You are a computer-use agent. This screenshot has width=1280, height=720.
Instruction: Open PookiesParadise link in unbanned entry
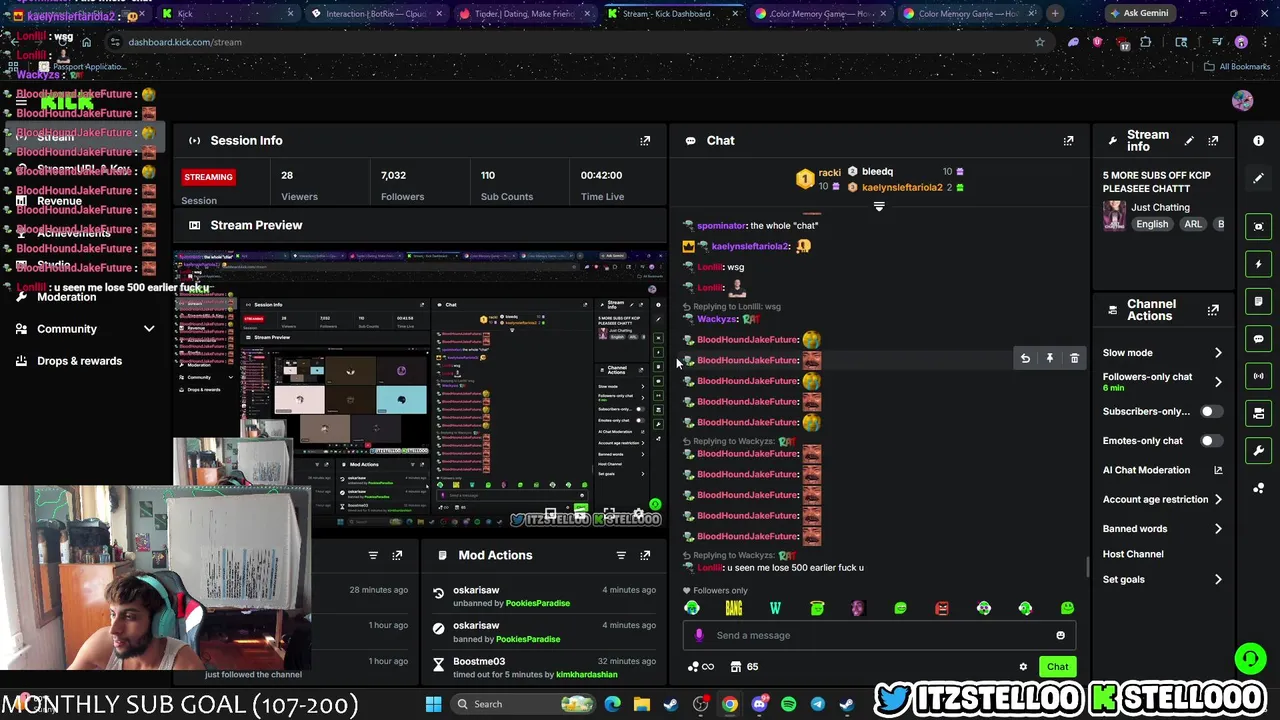(x=538, y=603)
